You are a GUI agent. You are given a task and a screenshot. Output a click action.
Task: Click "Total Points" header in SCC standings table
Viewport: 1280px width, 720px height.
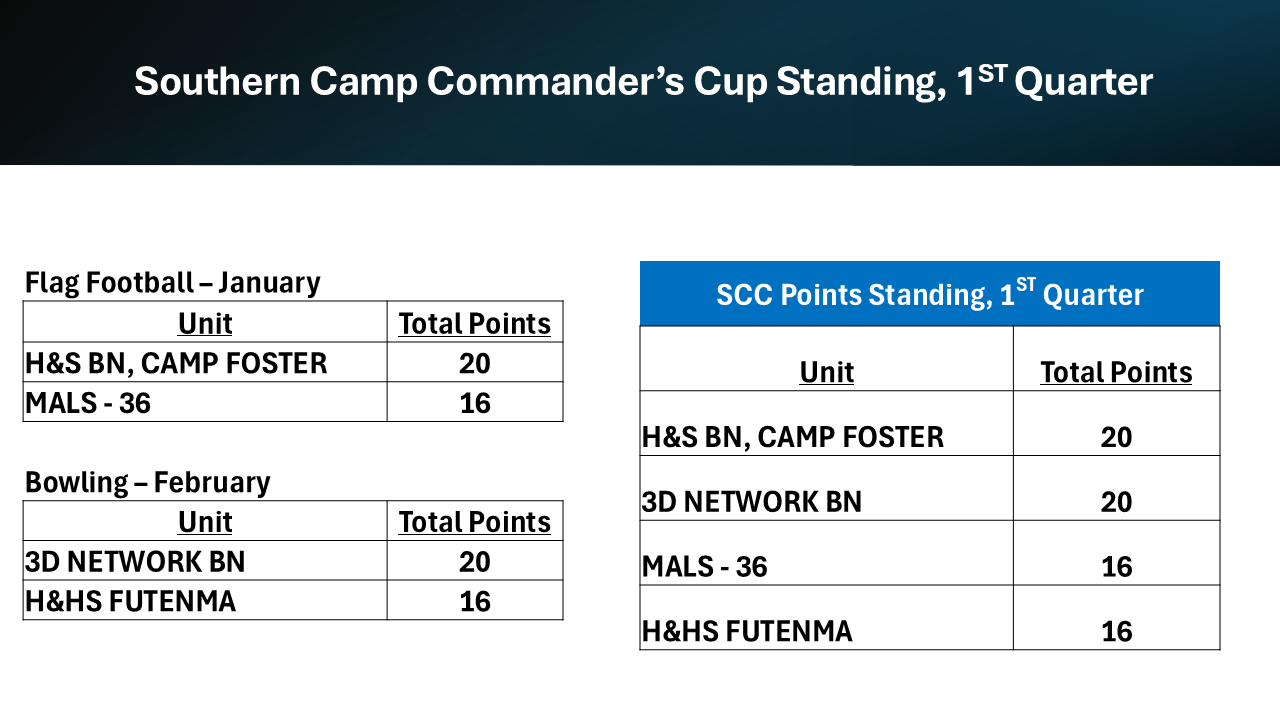click(1116, 372)
